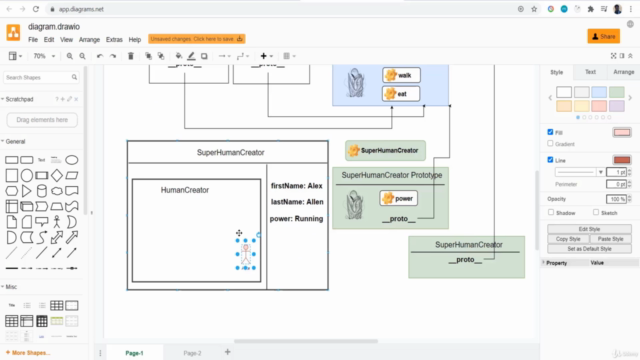The width and height of the screenshot is (640, 360).
Task: Open the connection arrow style dropdown
Action: click(x=224, y=56)
